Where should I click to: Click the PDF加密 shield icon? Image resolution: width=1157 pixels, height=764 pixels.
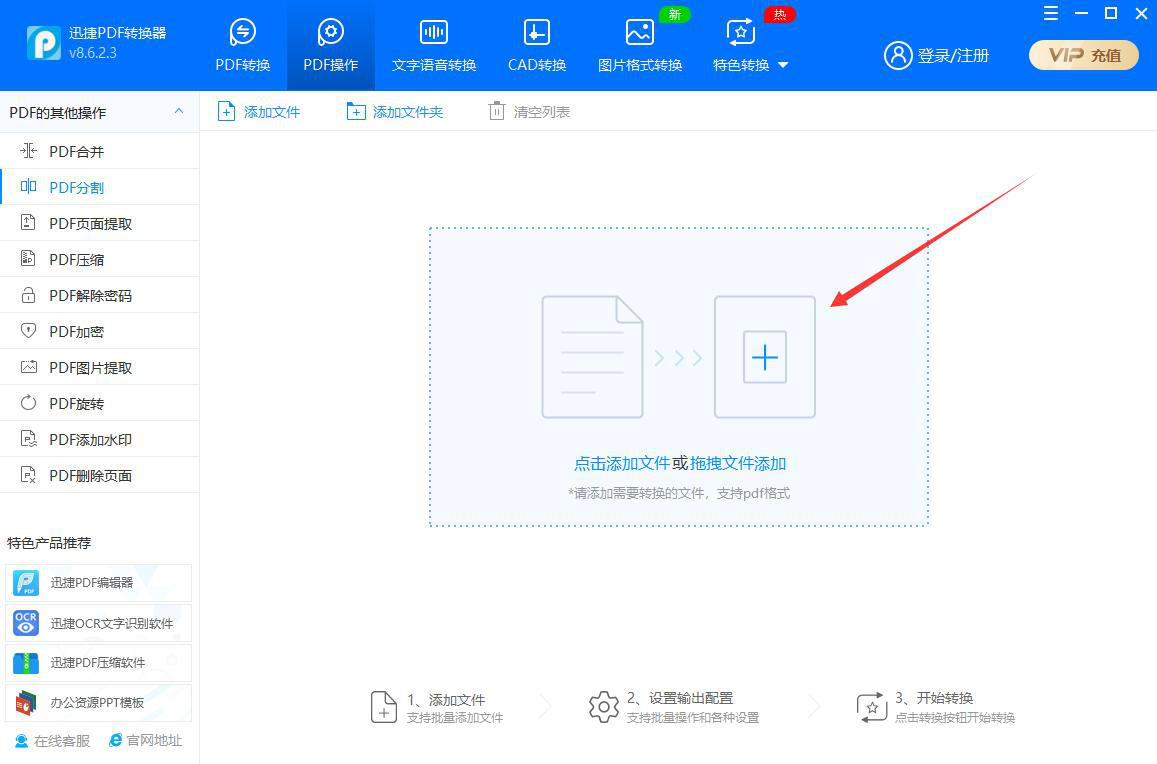point(28,330)
